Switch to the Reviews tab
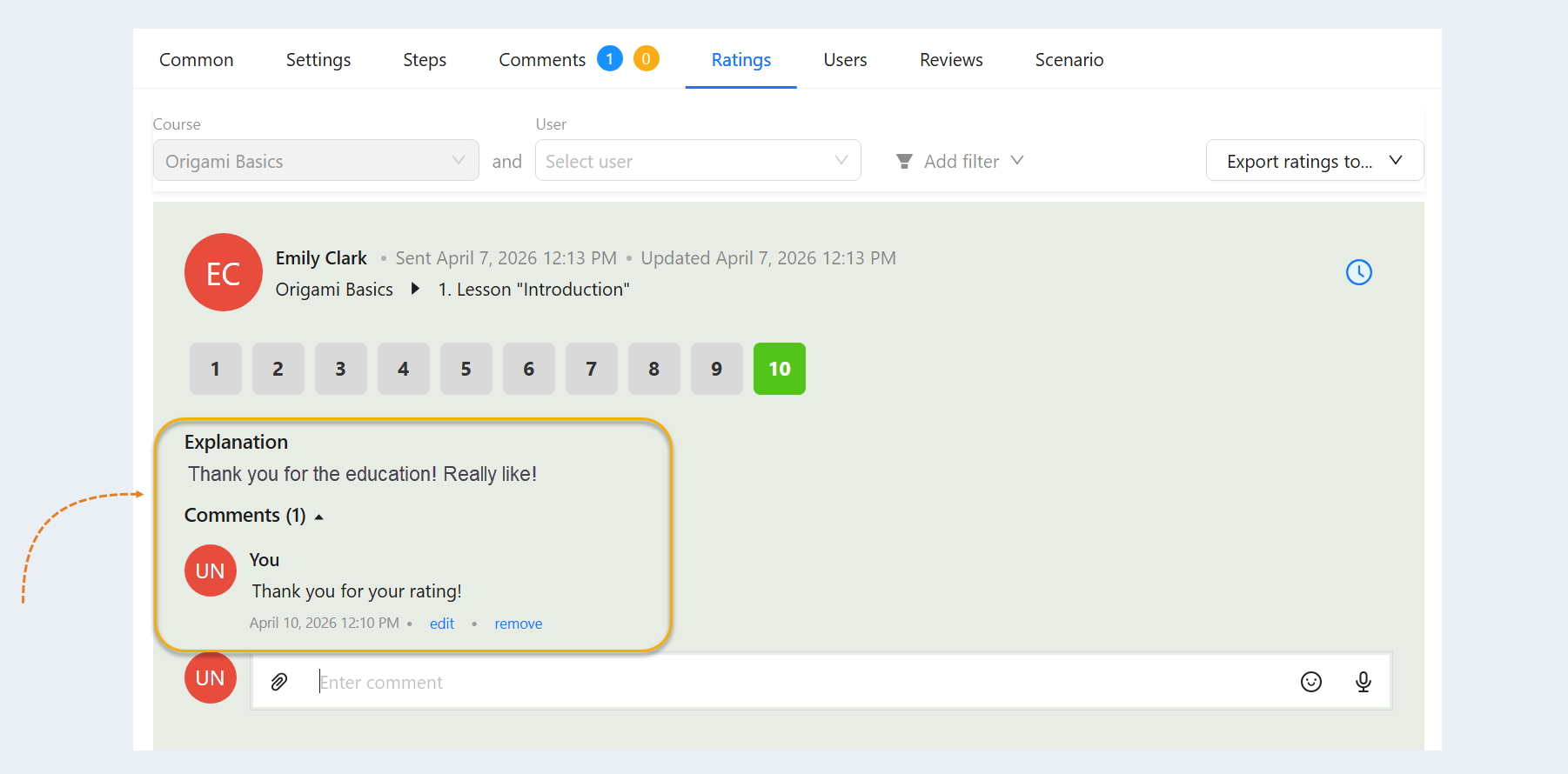This screenshot has height=774, width=1568. coord(951,60)
